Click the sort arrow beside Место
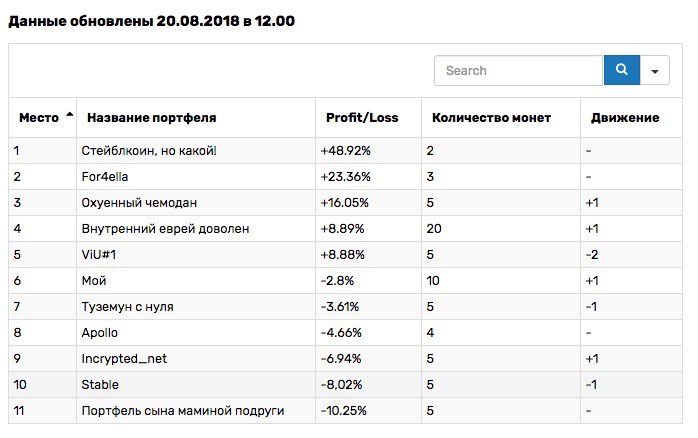Viewport: 698px width, 438px height. pos(69,114)
